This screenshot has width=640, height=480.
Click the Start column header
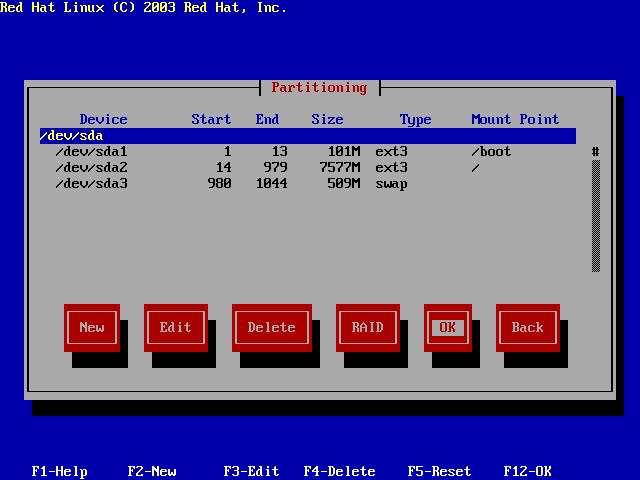(211, 119)
